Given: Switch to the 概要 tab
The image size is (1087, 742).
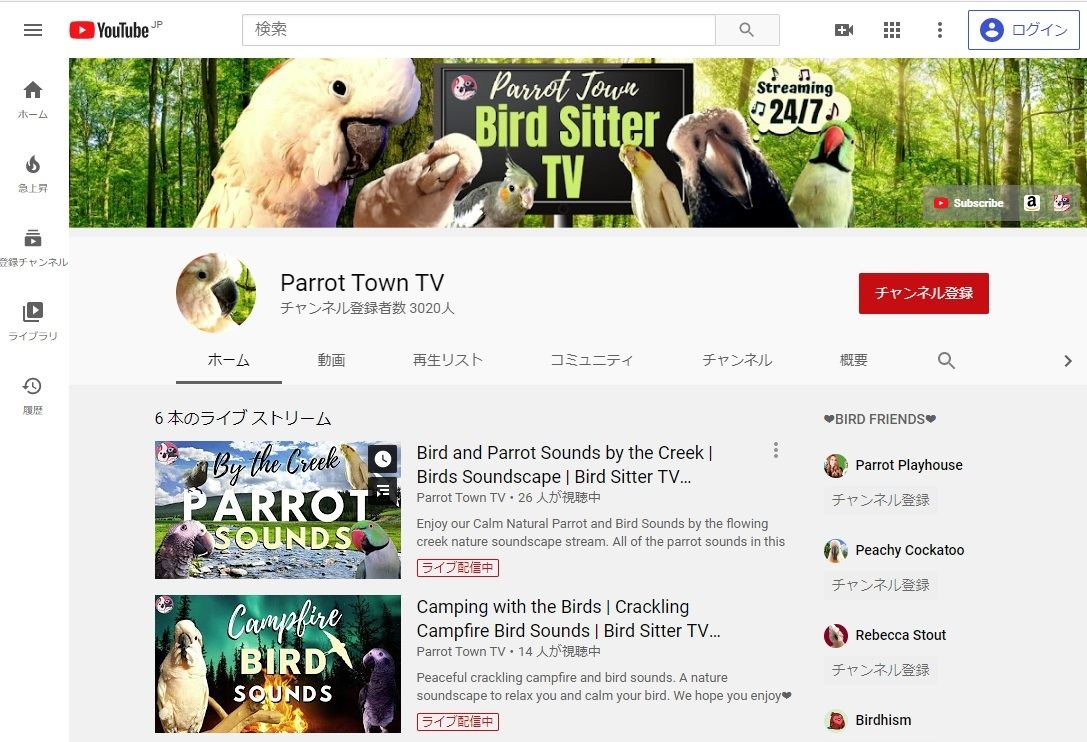Looking at the screenshot, I should (x=853, y=360).
